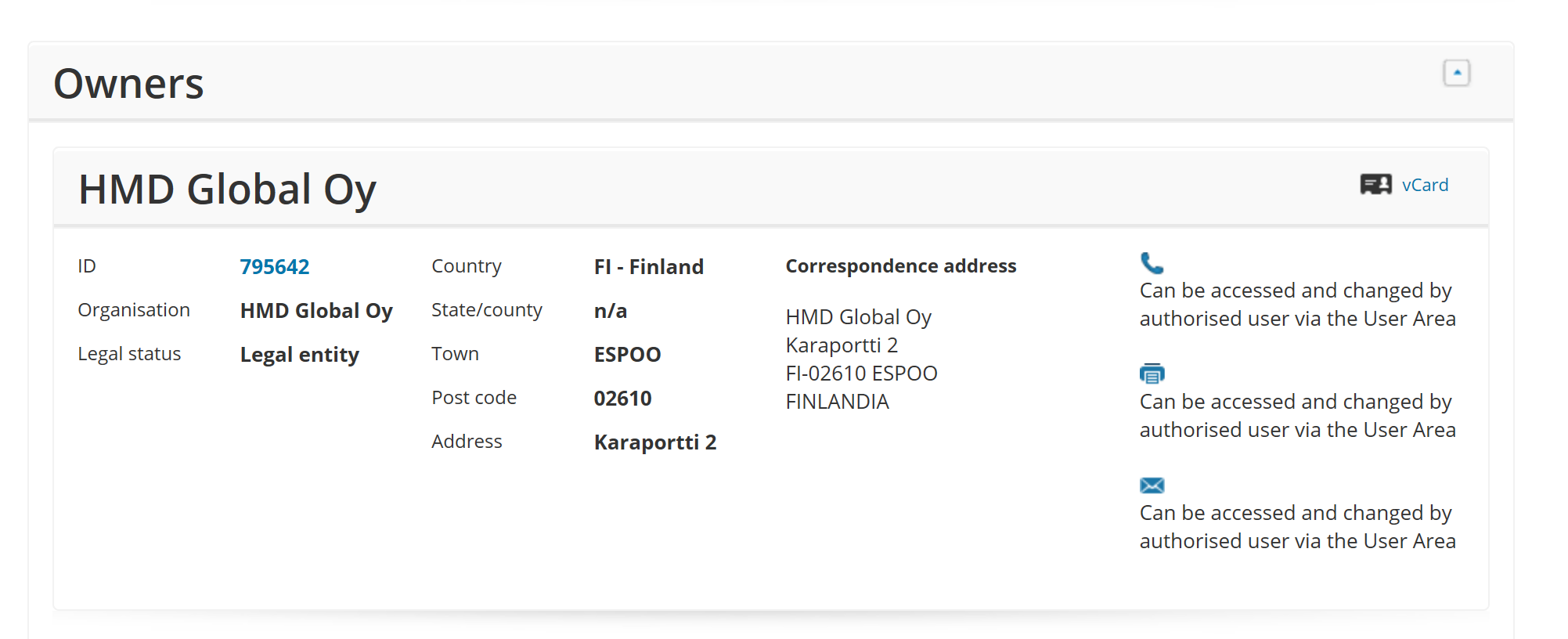Click the vCard contact card icon

click(1375, 185)
